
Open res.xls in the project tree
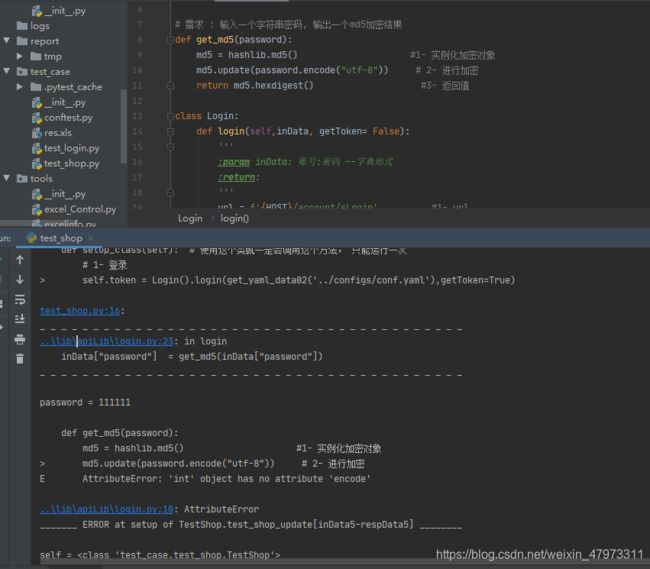52,133
